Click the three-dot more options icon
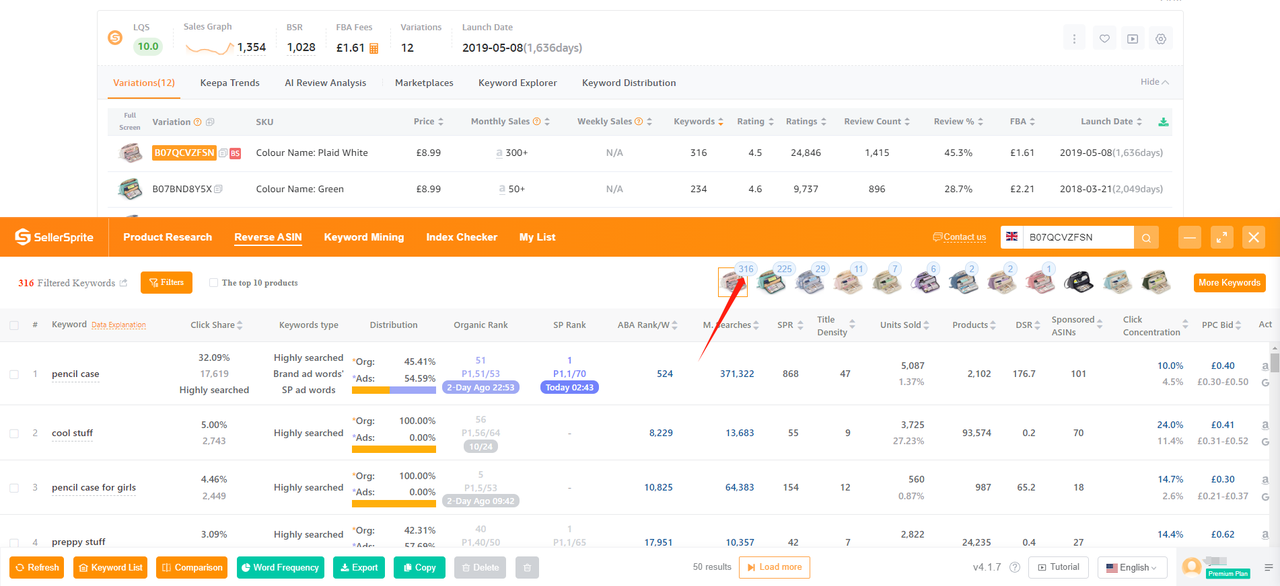 pyautogui.click(x=1074, y=39)
